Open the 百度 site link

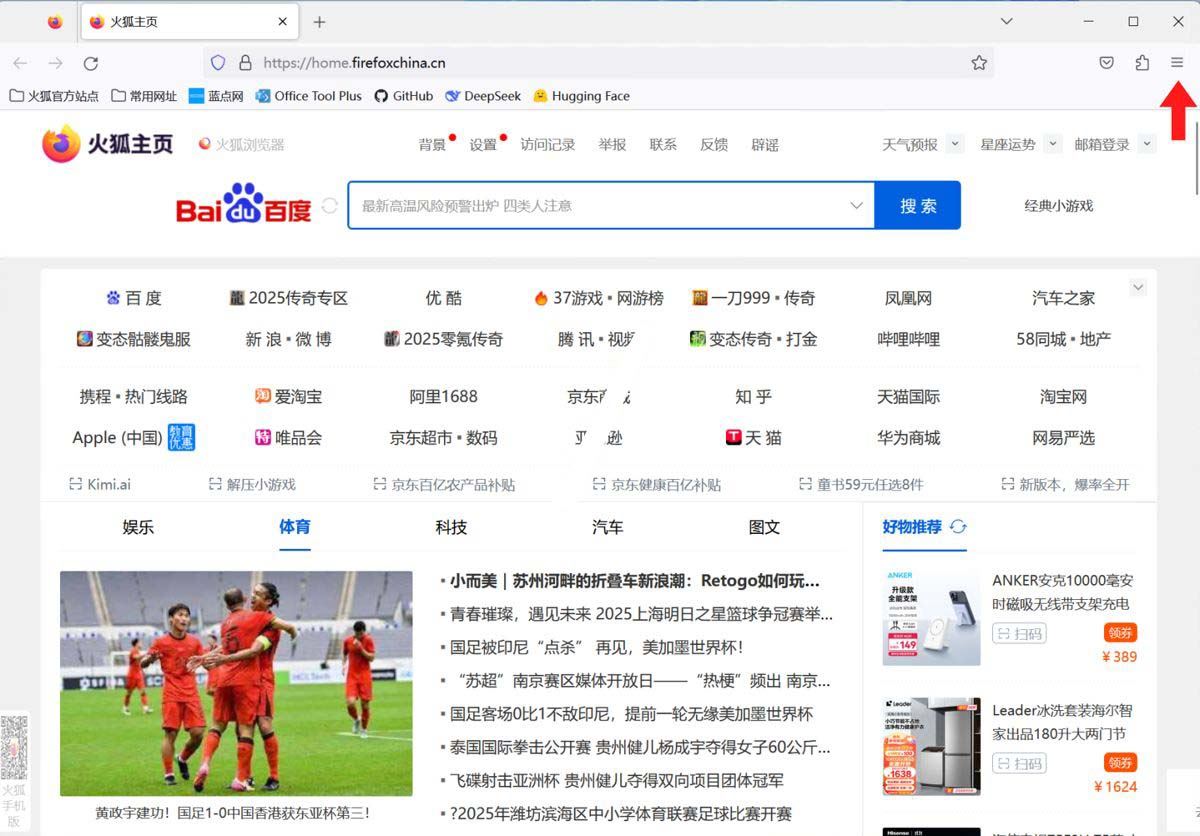pyautogui.click(x=133, y=298)
